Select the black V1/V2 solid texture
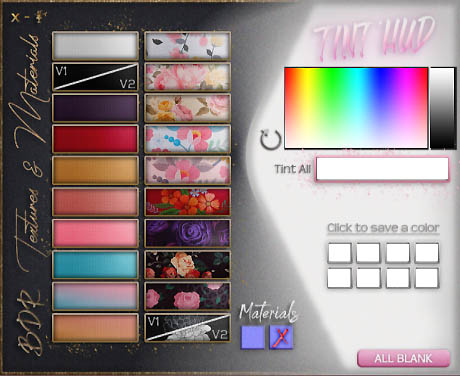Viewport: 460px width, 376px height. click(x=95, y=77)
